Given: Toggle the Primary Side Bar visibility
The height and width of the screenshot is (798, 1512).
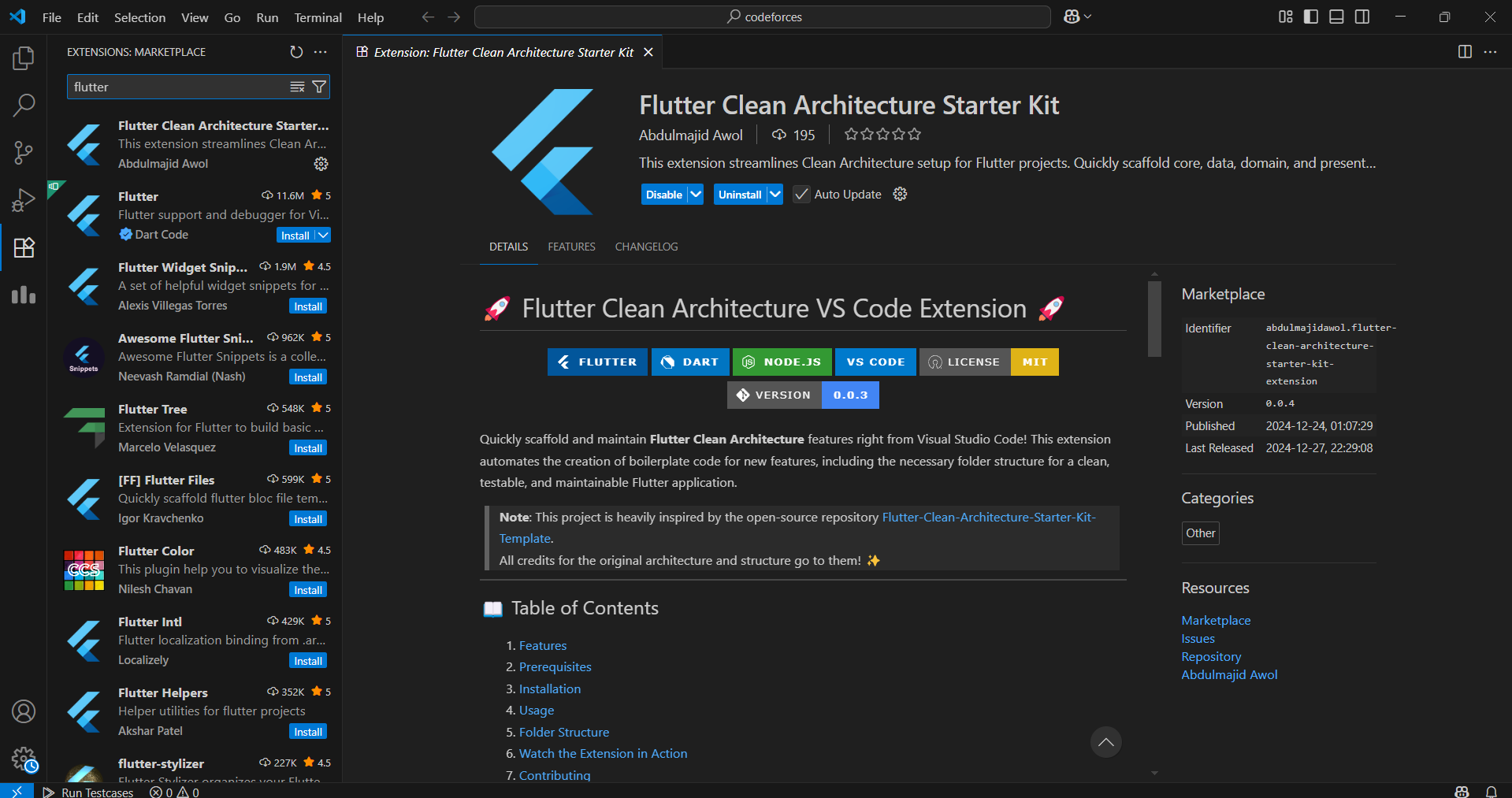Looking at the screenshot, I should click(1311, 17).
